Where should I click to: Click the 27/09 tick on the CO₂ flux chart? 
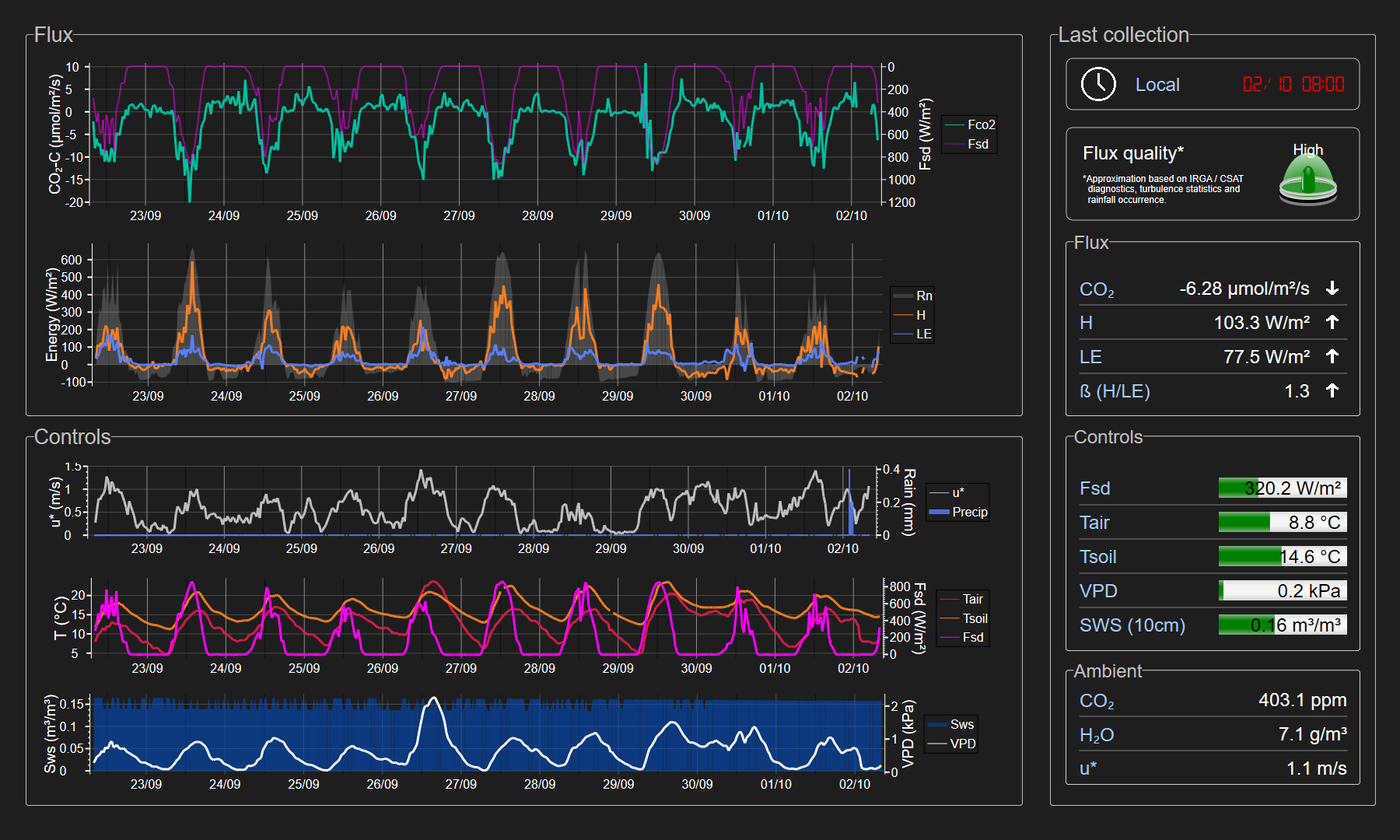(459, 215)
